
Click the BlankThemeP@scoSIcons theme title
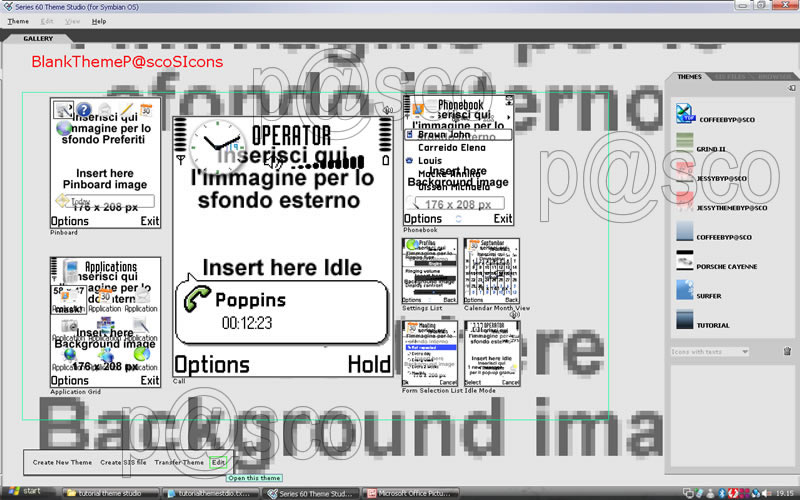coord(127,62)
